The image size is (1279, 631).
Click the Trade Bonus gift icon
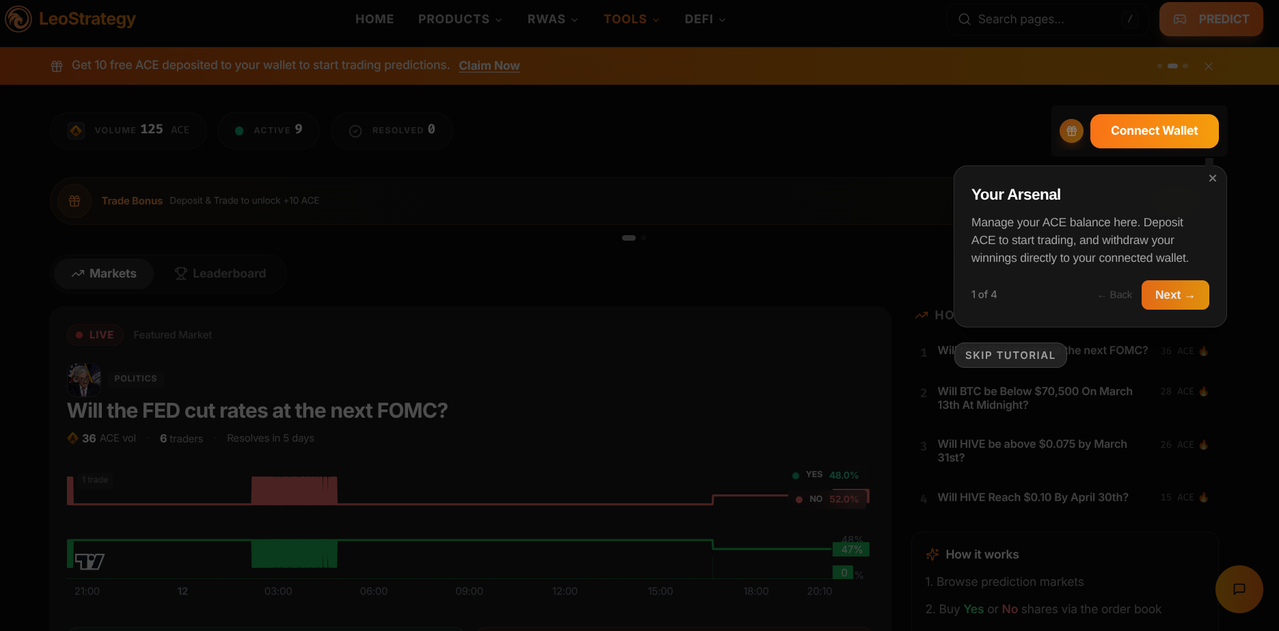(x=74, y=201)
